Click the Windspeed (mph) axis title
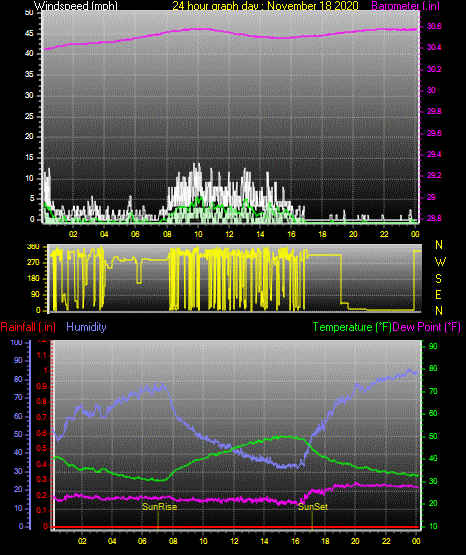This screenshot has height=555, width=466. pos(76,6)
